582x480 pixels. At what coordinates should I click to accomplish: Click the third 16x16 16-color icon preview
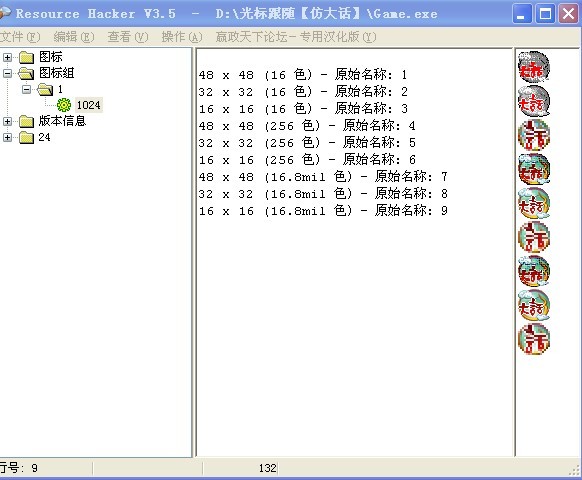point(534,135)
